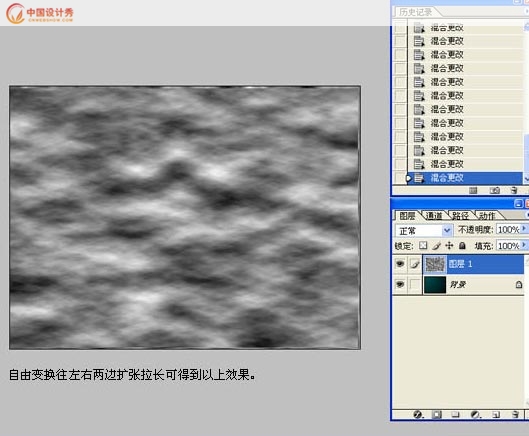Toggle the link box of 背景 layer
Image resolution: width=529 pixels, height=436 pixels.
point(414,284)
